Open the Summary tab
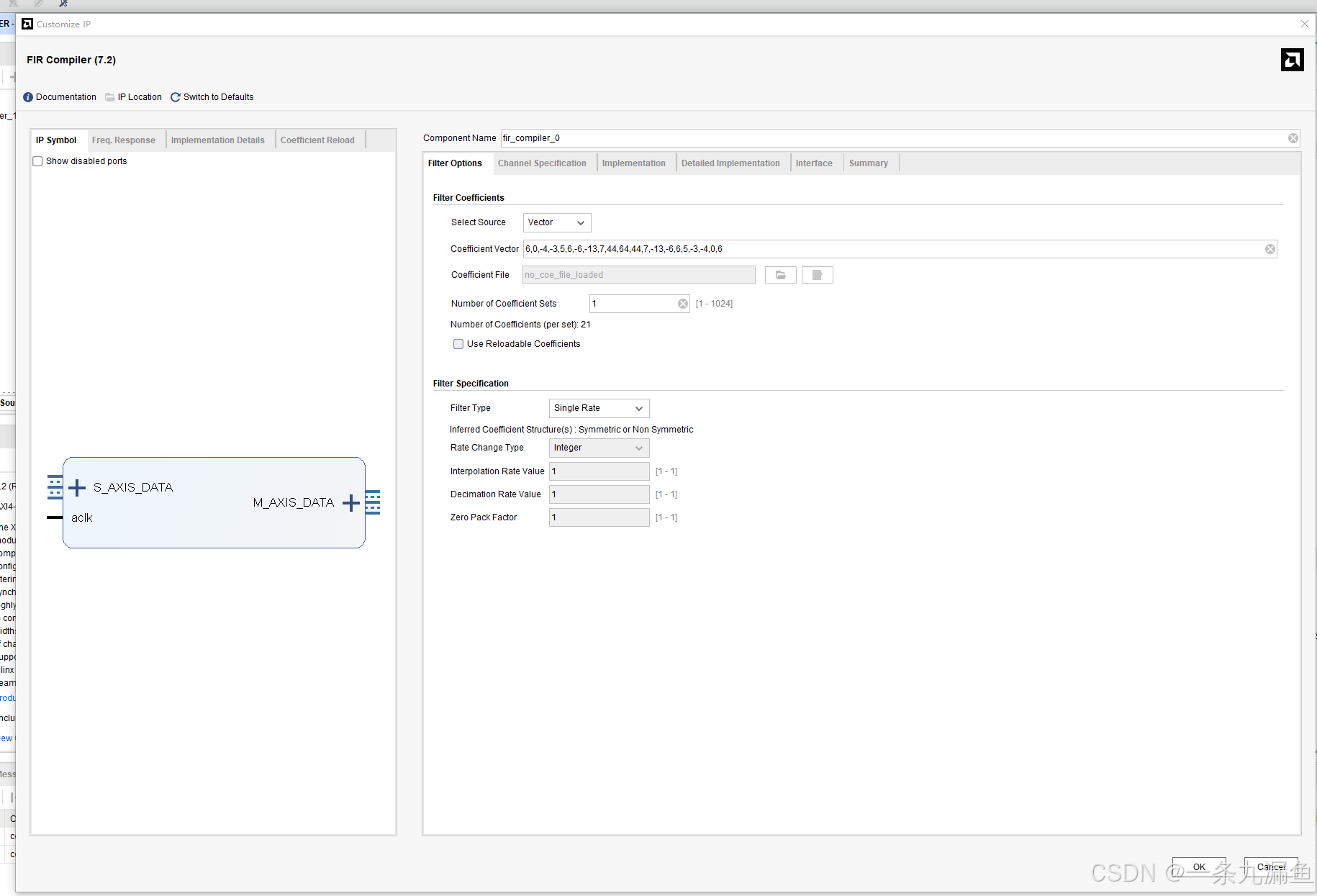 click(x=869, y=163)
